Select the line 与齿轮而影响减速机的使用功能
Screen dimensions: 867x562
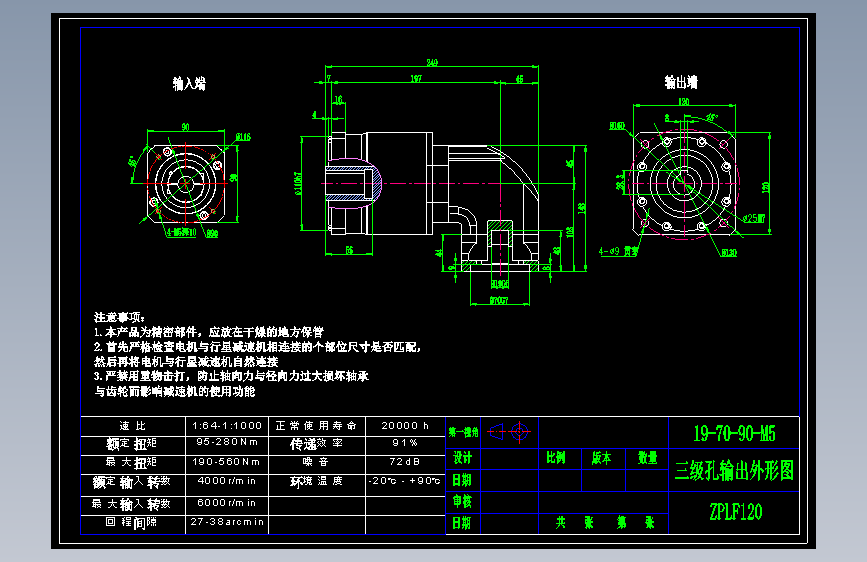[x=175, y=391]
